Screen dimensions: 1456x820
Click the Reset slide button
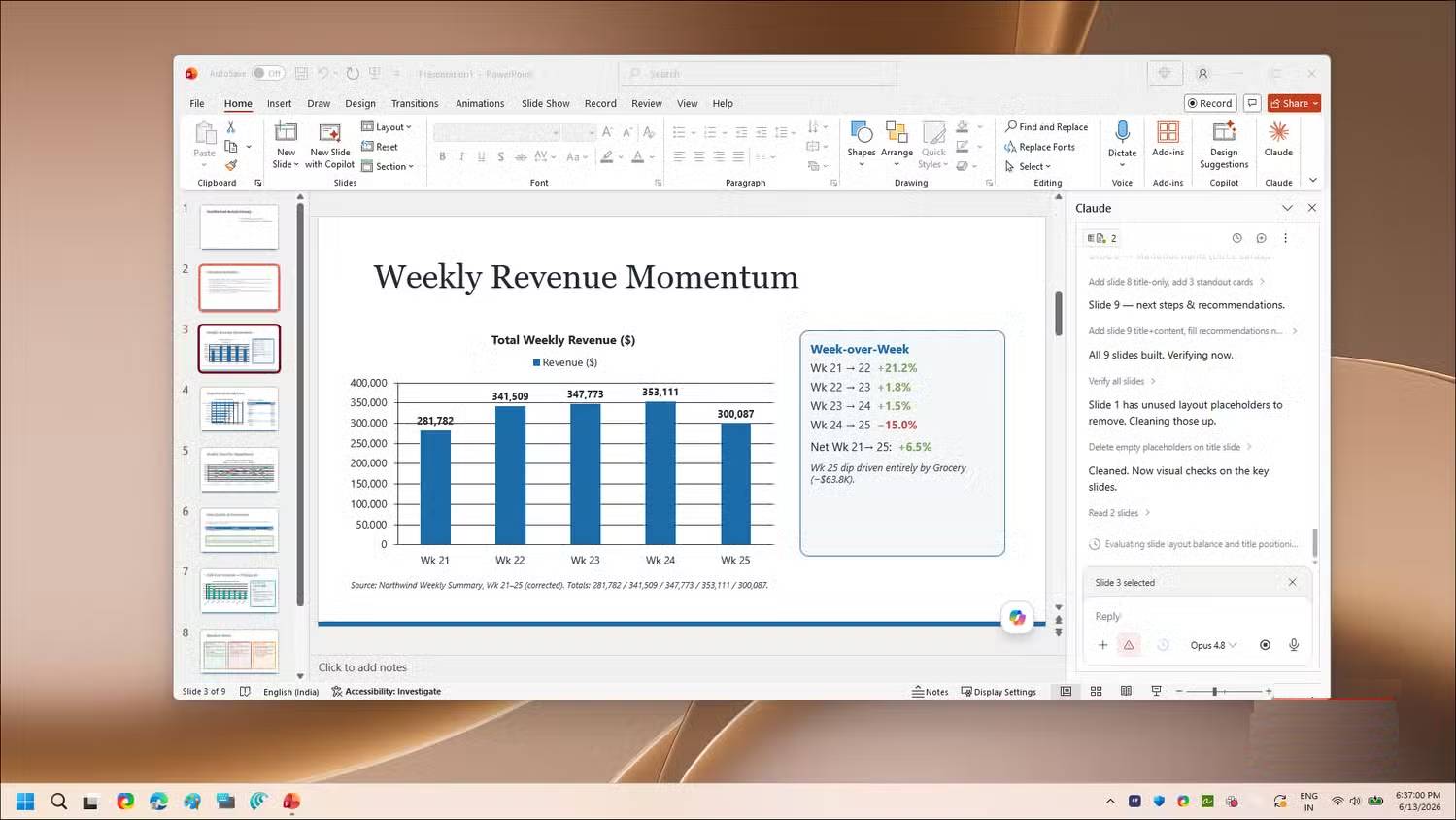click(x=380, y=147)
